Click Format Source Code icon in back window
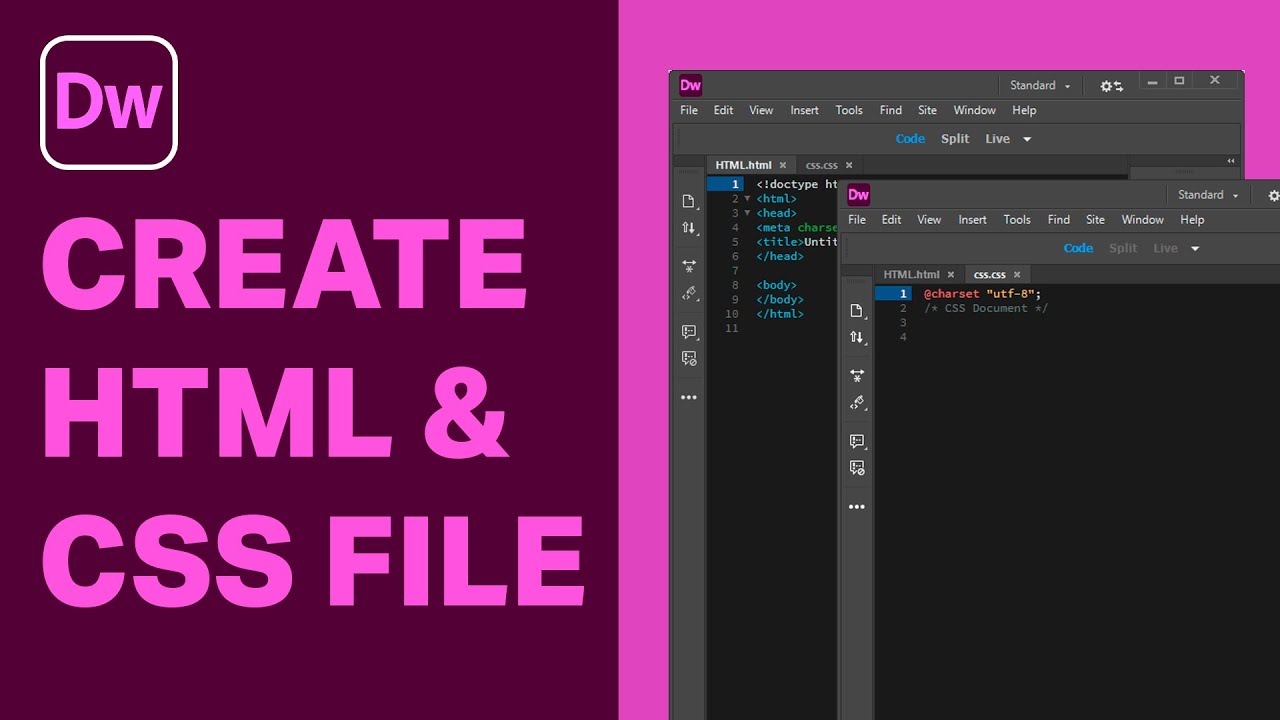Viewport: 1280px width, 720px height. pyautogui.click(x=688, y=293)
